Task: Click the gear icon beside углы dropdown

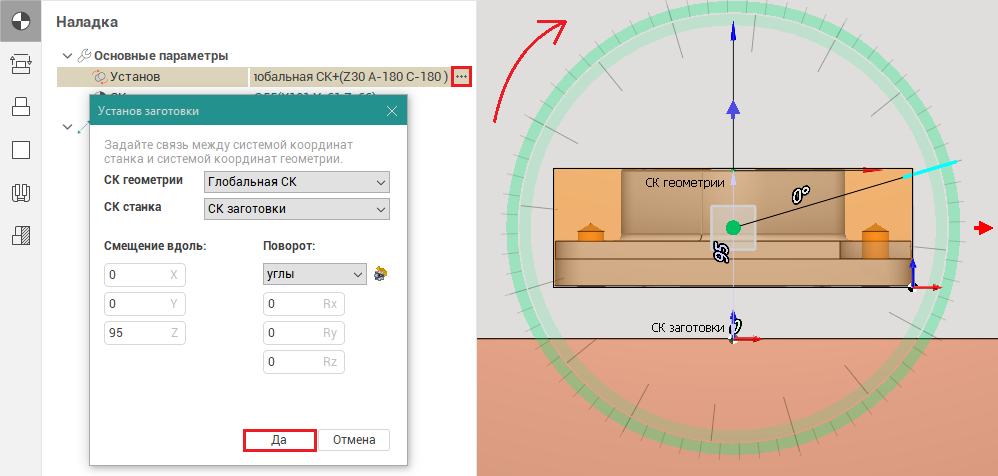Action: (380, 273)
